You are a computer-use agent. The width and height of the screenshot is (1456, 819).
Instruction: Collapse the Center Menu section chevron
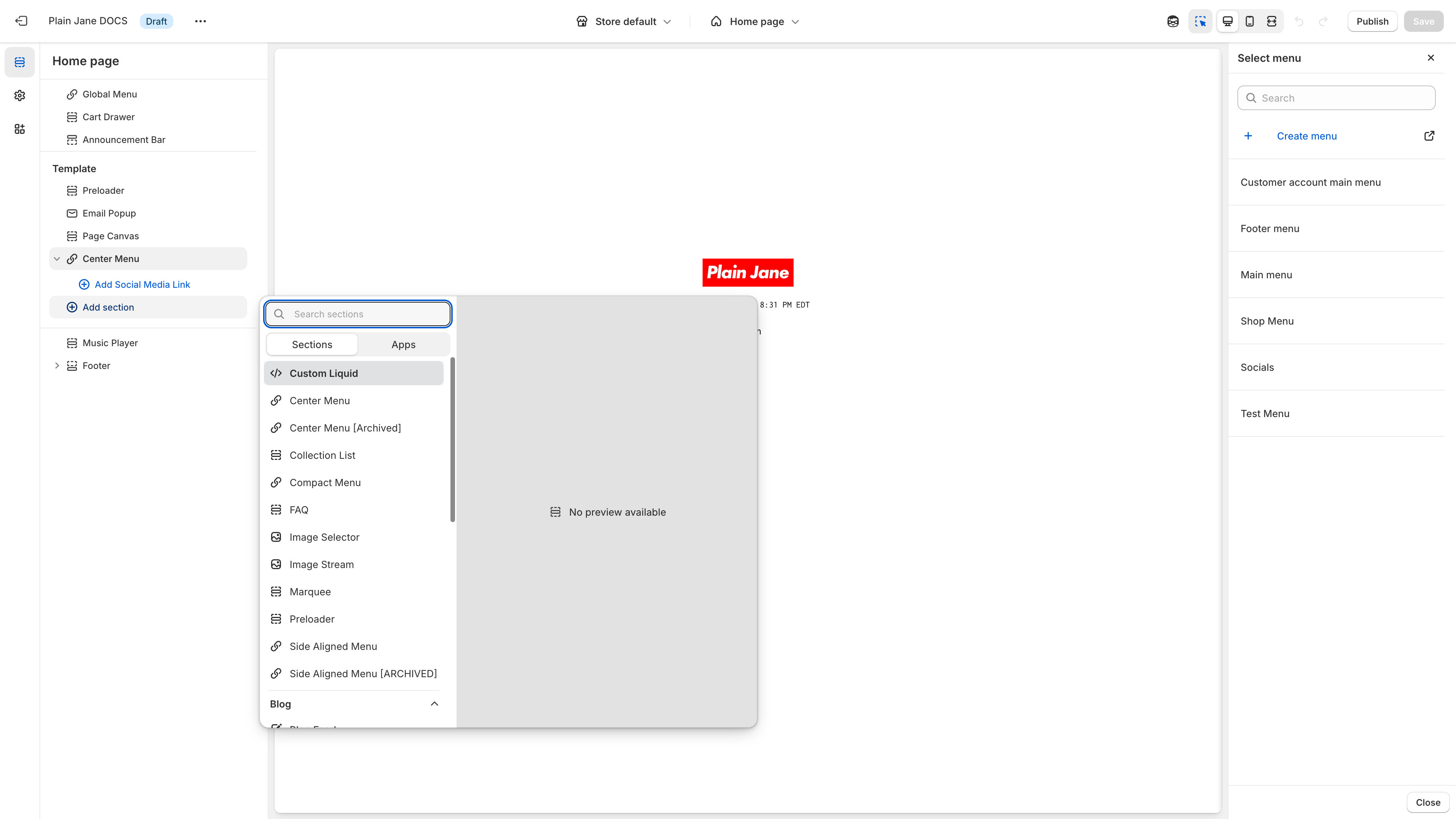click(x=57, y=258)
